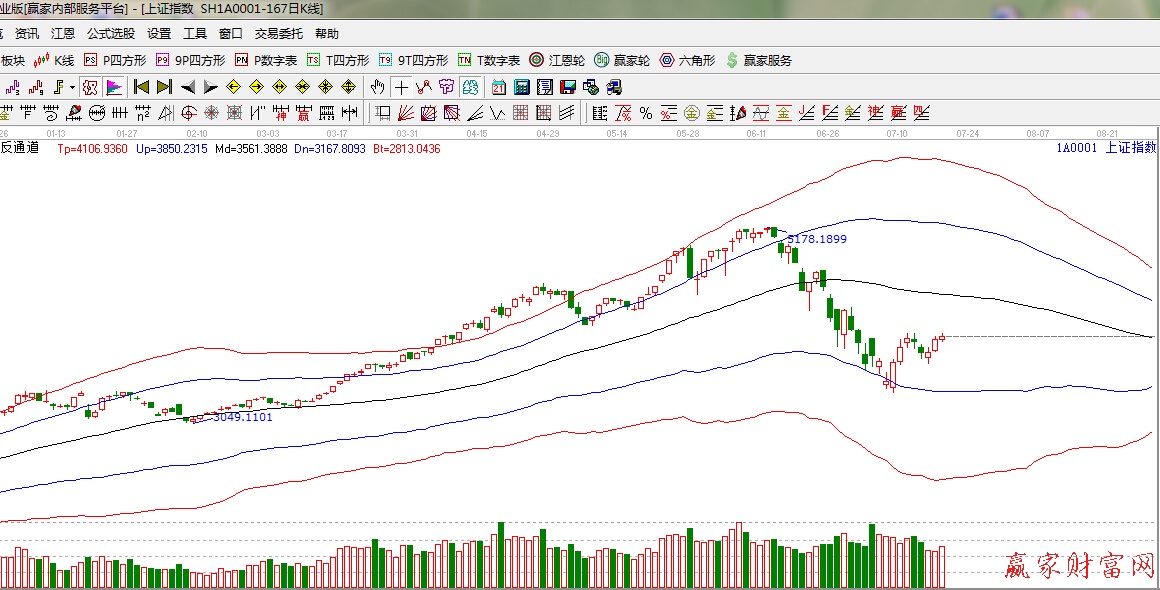The width and height of the screenshot is (1160, 590).
Task: Open the 六角形 hexagon tool
Action: pos(687,60)
